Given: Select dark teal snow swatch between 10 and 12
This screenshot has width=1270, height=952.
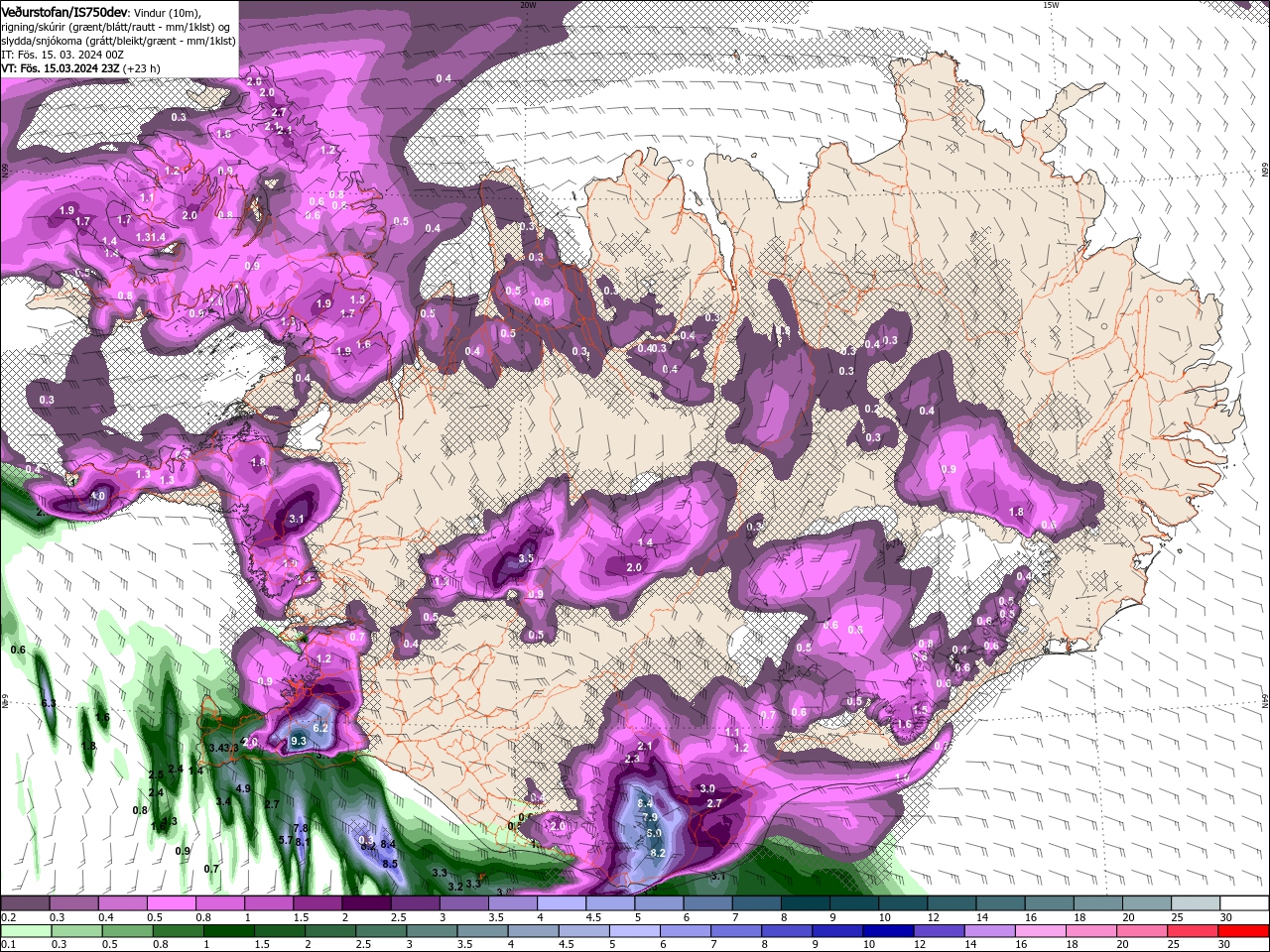Looking at the screenshot, I should pyautogui.click(x=904, y=903).
